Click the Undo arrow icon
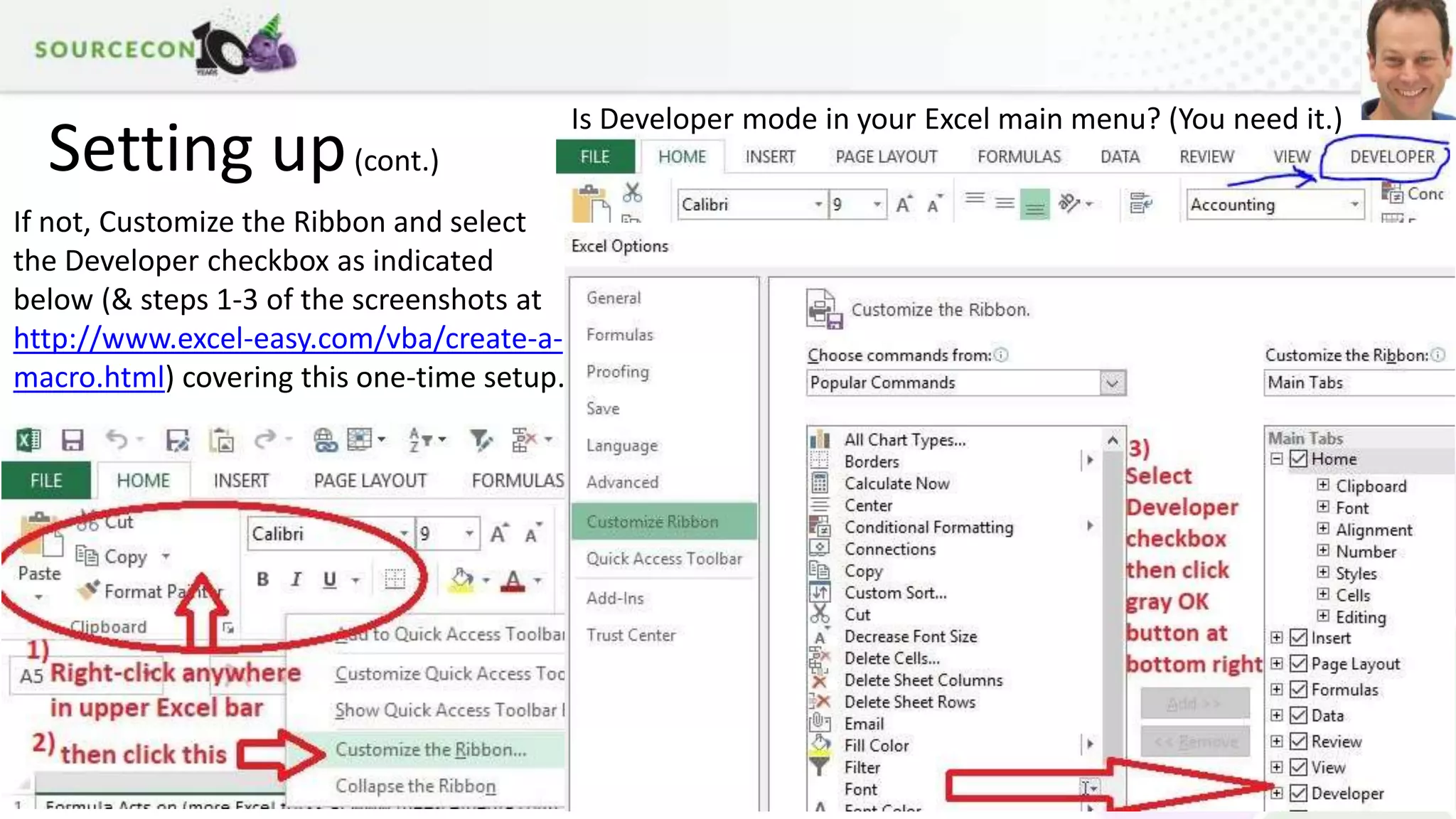 pyautogui.click(x=117, y=439)
